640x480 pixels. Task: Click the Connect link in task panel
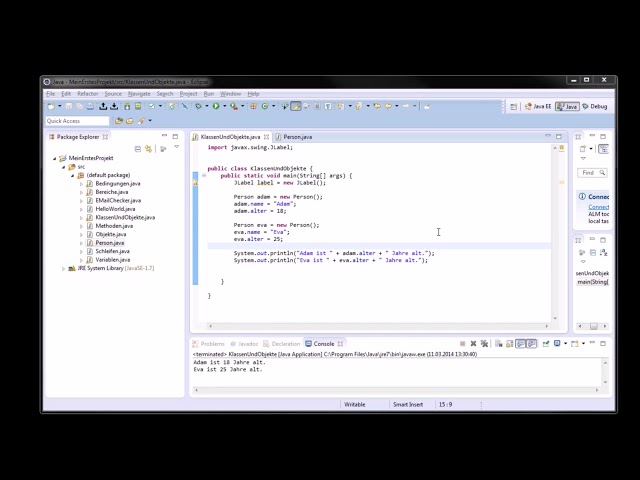click(x=598, y=207)
